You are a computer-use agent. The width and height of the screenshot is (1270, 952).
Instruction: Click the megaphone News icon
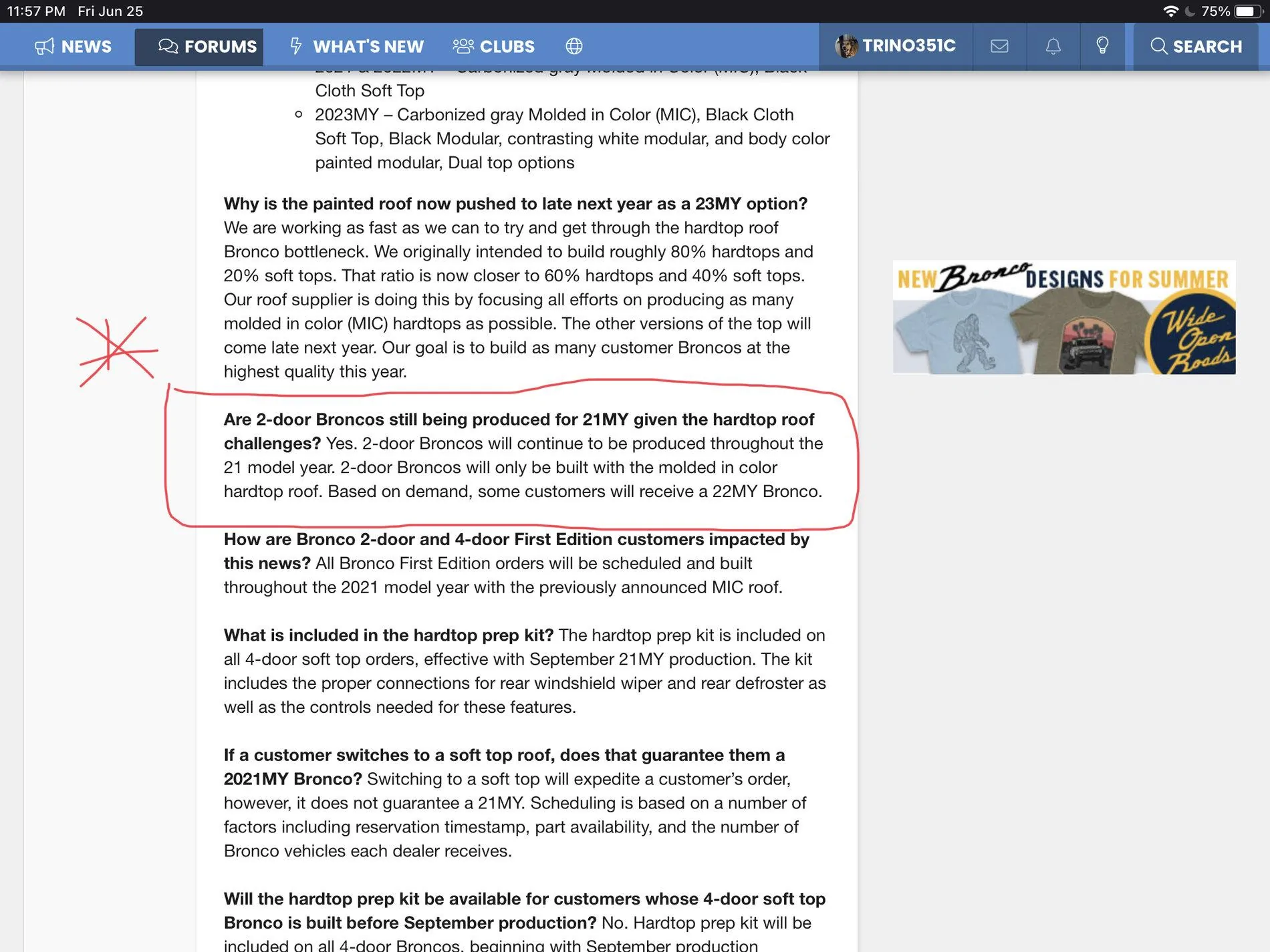pos(44,46)
